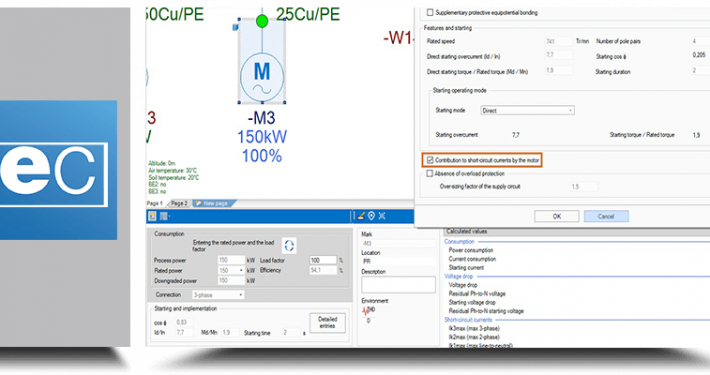710x375 pixels.
Task: Open the Starting mode Direct dropdown
Action: click(x=527, y=111)
